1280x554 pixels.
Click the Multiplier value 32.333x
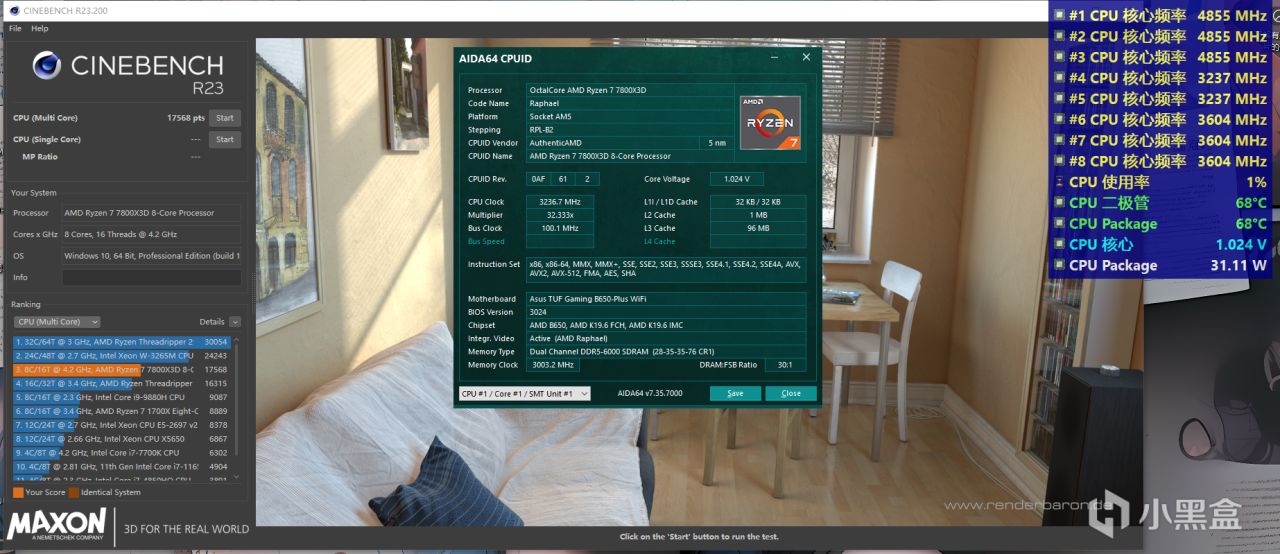560,215
